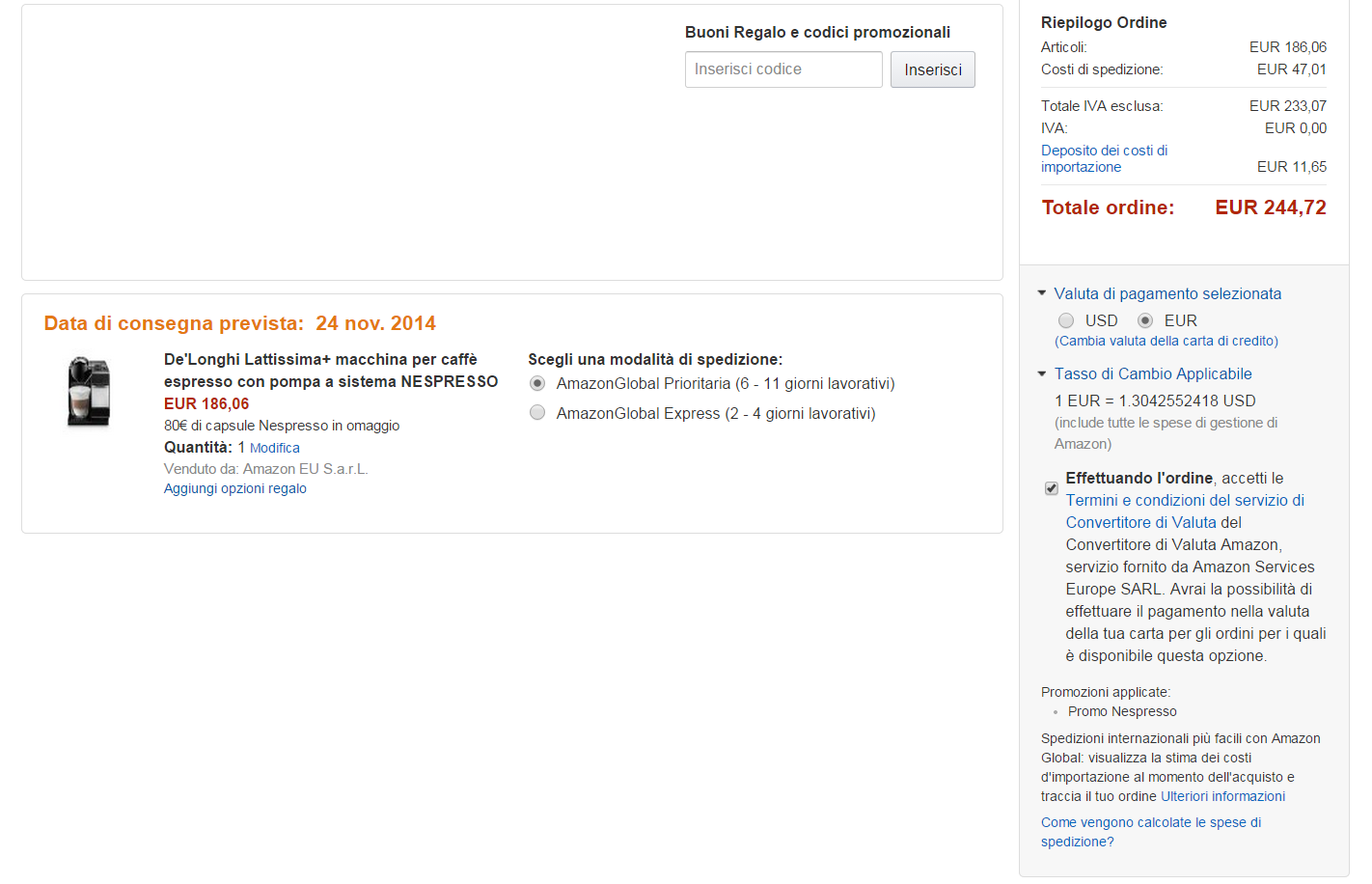Click Modifica next to the quantity

pyautogui.click(x=275, y=448)
